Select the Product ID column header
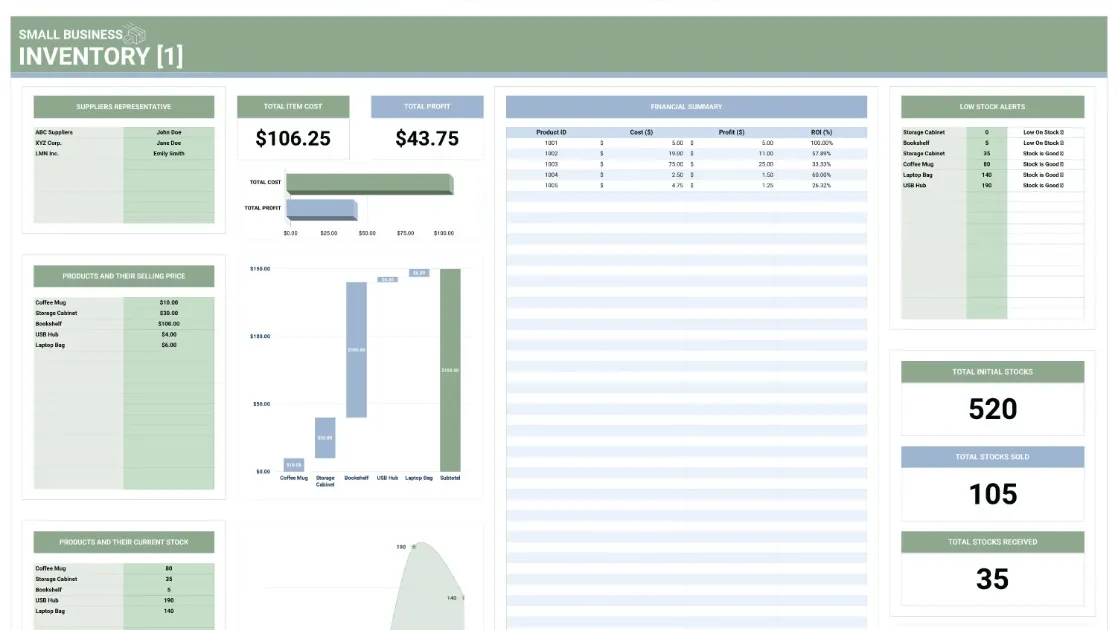The image size is (1117, 630). point(551,133)
